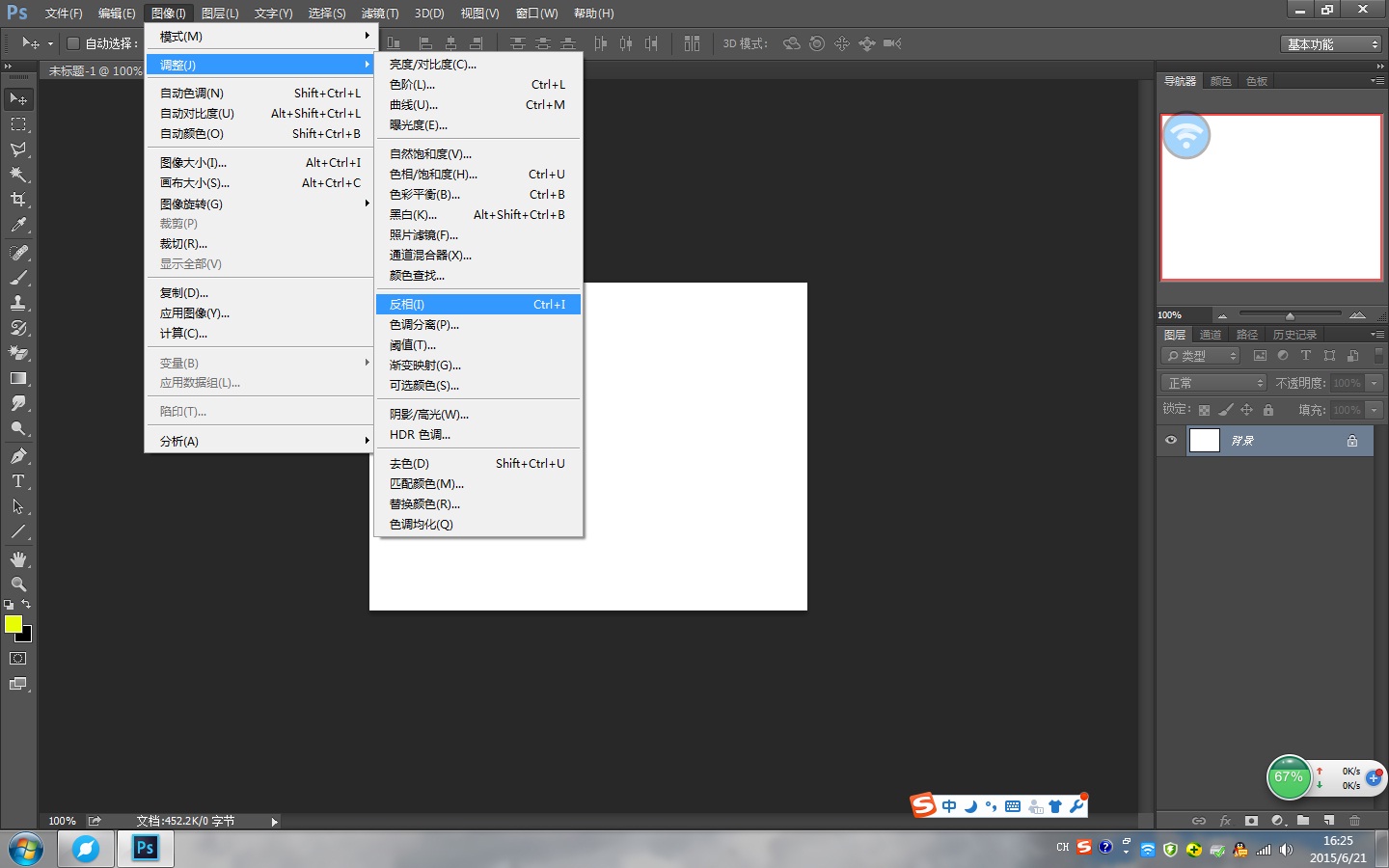Select the History Brush tool
Image resolution: width=1389 pixels, height=868 pixels.
pos(18,328)
